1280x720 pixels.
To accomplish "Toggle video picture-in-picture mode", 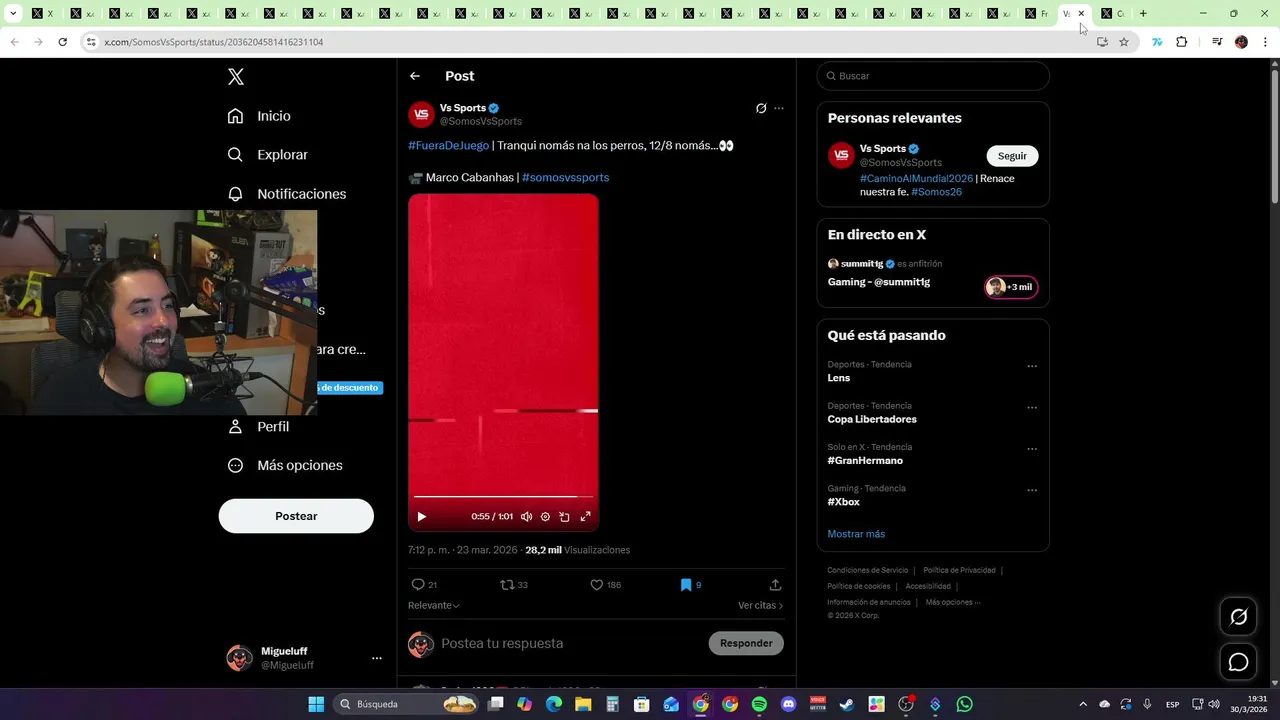I will (565, 517).
